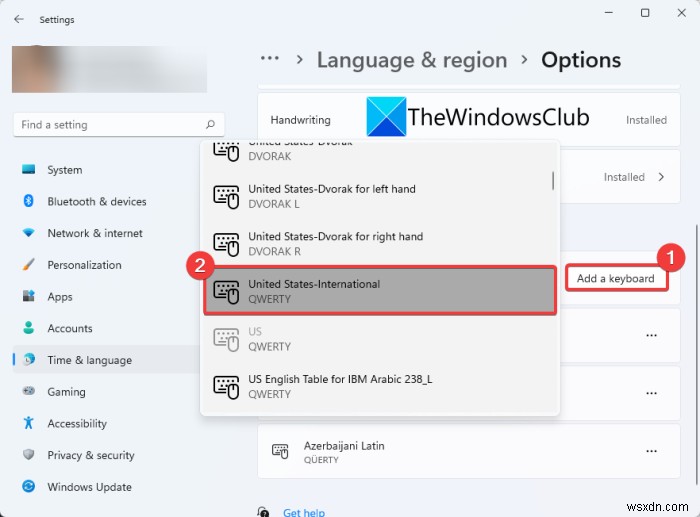The width and height of the screenshot is (700, 517).
Task: Click the main page vertical scrollbar
Action: (696, 353)
